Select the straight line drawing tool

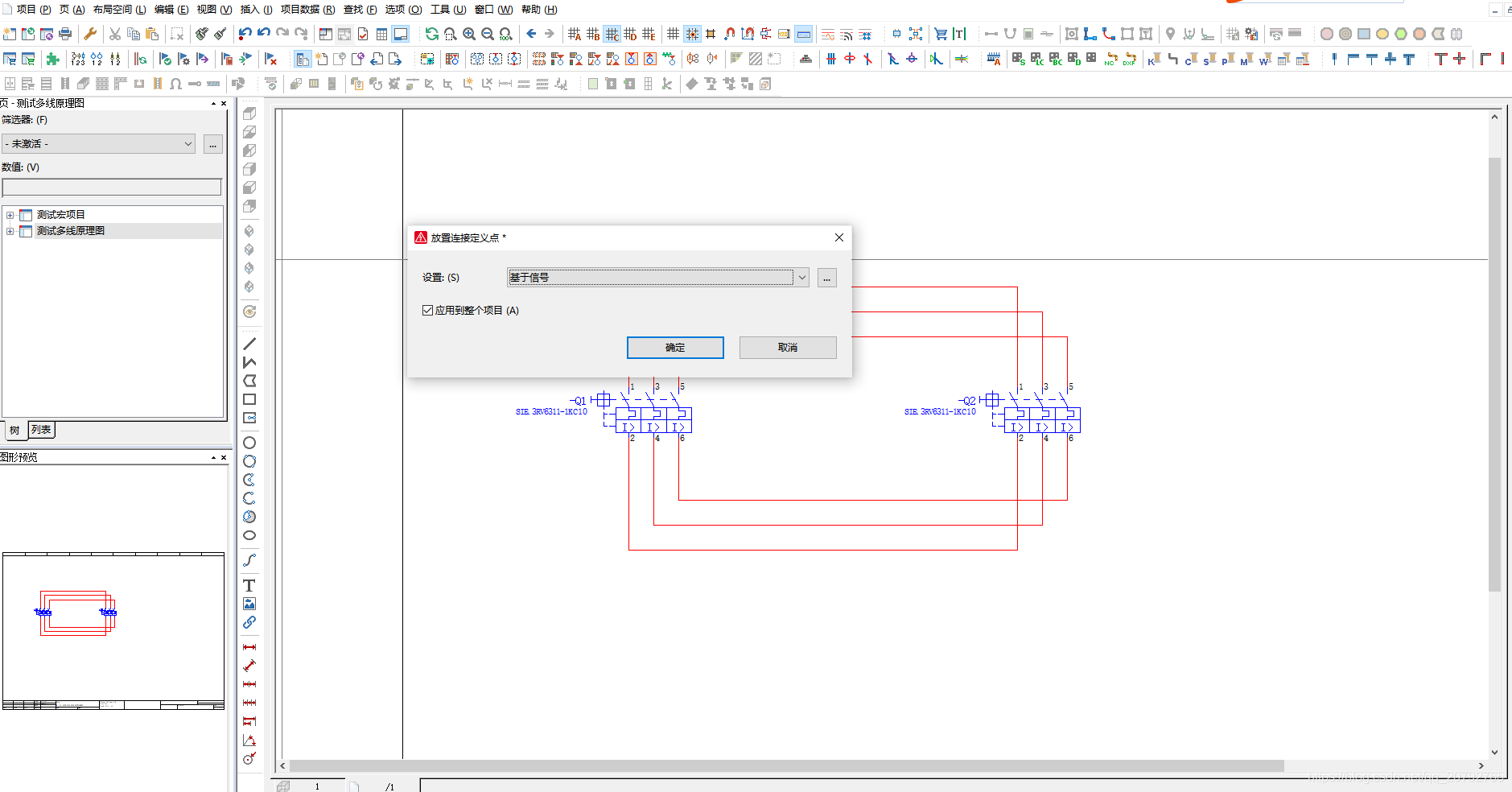[x=249, y=344]
